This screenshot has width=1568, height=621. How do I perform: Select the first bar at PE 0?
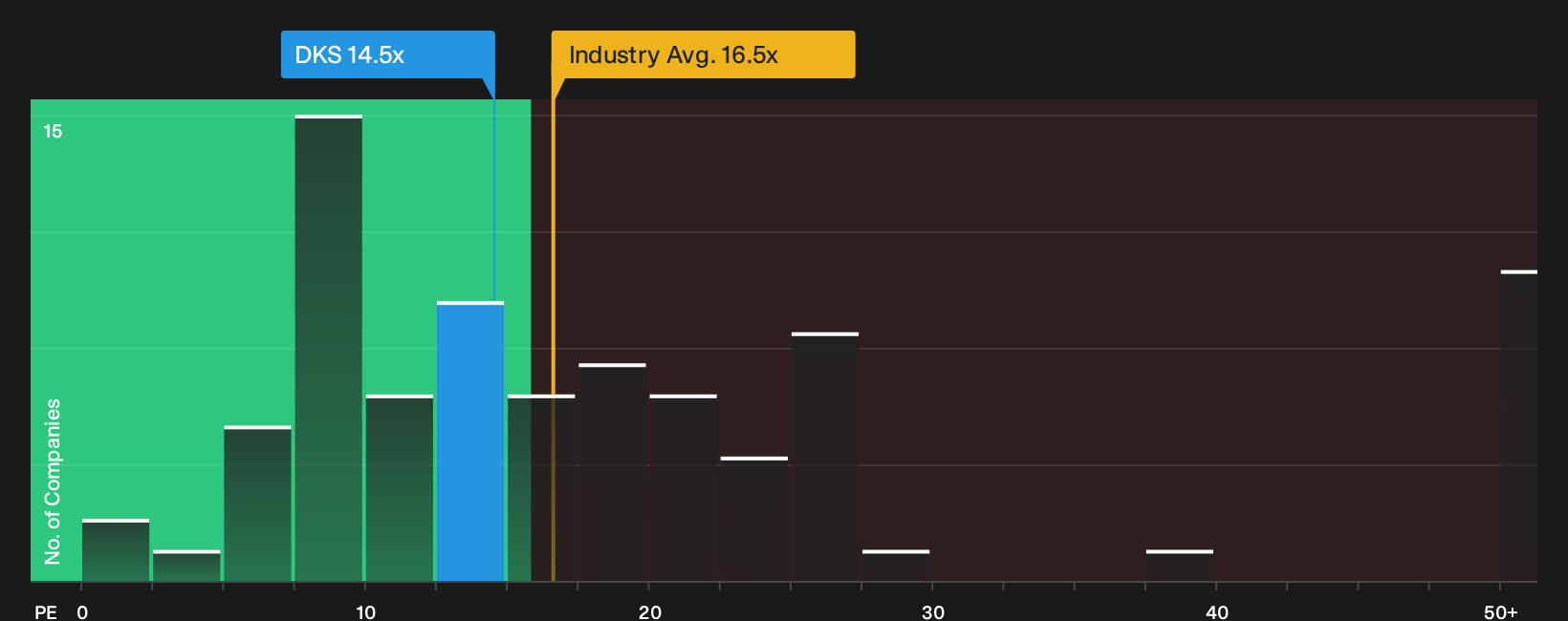coord(116,550)
